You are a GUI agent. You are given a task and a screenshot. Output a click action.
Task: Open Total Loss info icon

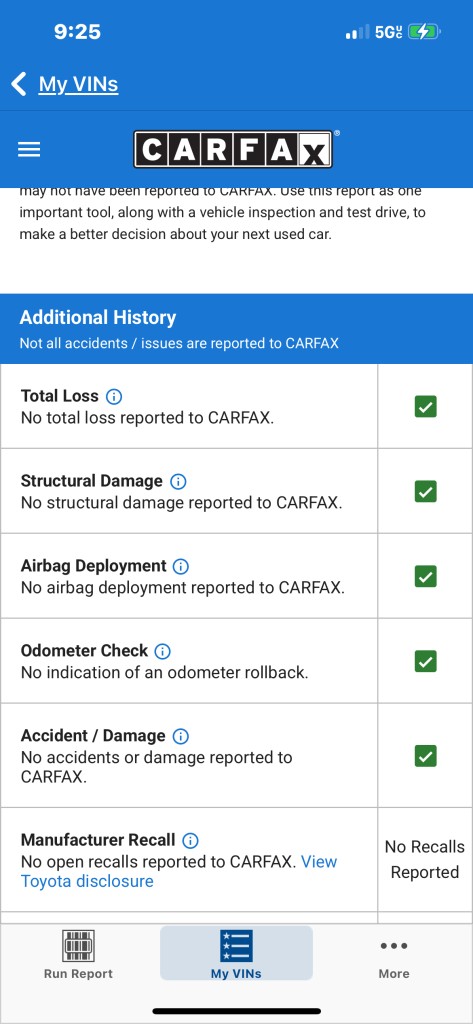(x=114, y=396)
